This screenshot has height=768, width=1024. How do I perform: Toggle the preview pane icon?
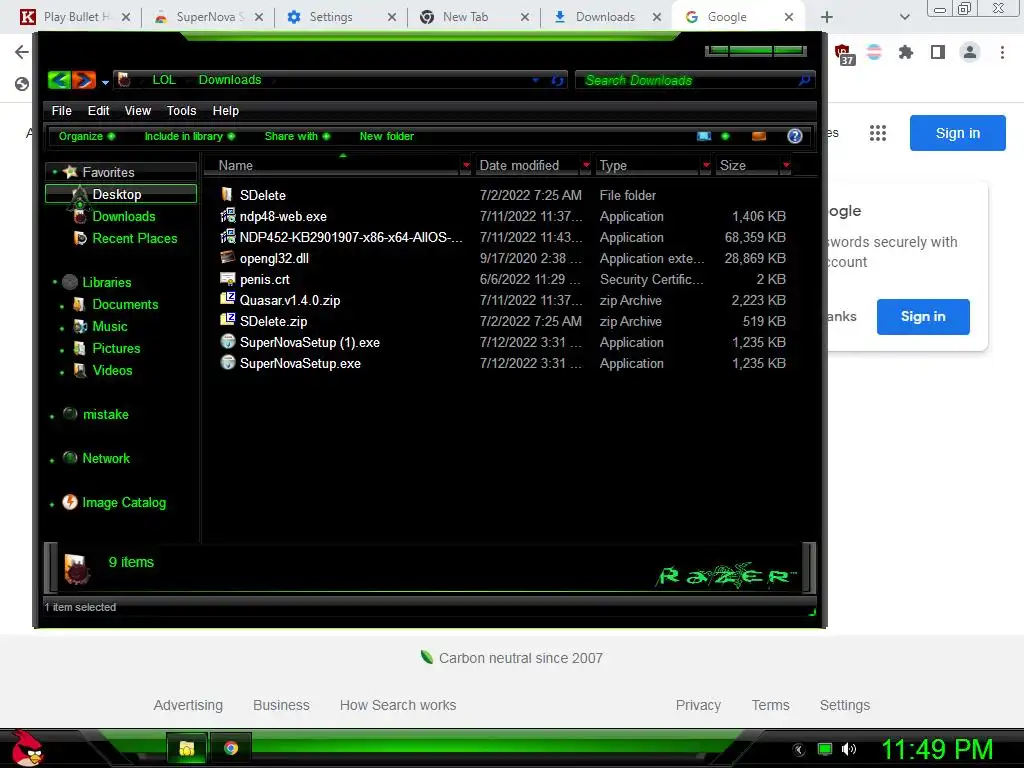tap(759, 136)
